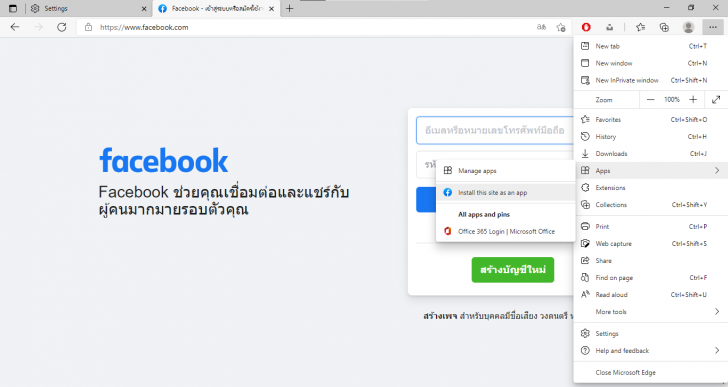Click the facebook logo
This screenshot has height=387, width=728.
click(163, 161)
